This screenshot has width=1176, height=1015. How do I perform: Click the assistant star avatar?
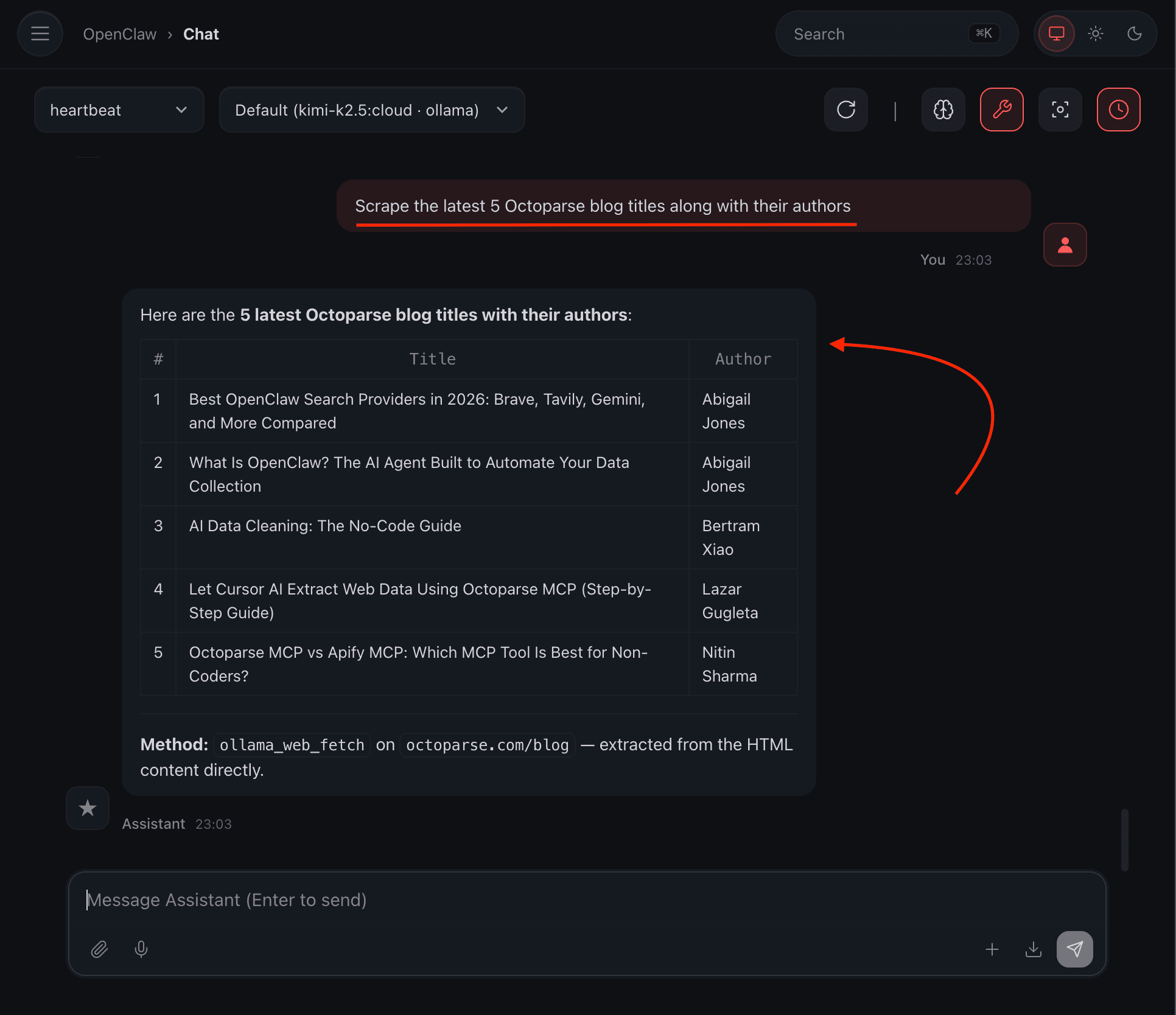(x=88, y=808)
